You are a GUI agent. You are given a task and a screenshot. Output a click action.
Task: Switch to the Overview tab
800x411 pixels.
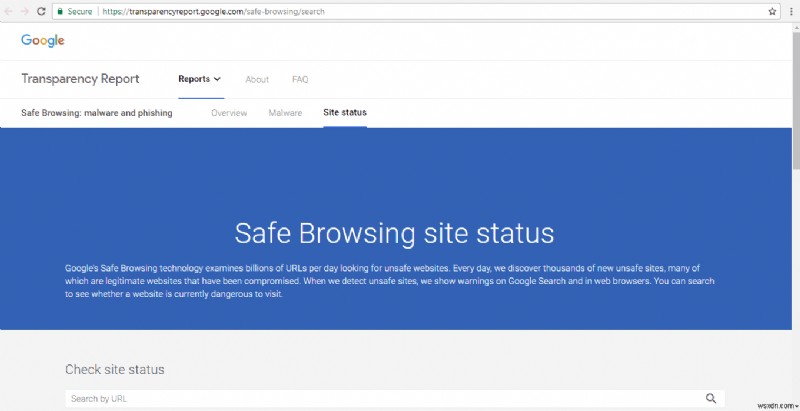coord(229,113)
